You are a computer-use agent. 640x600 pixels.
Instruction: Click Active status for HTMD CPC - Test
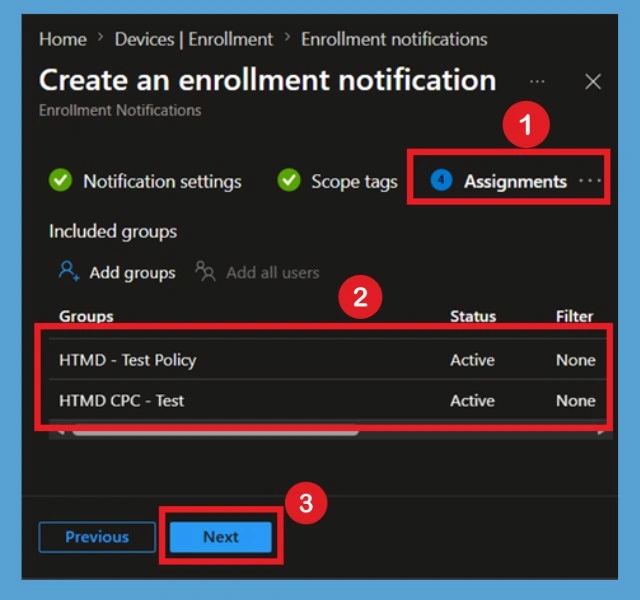point(472,400)
